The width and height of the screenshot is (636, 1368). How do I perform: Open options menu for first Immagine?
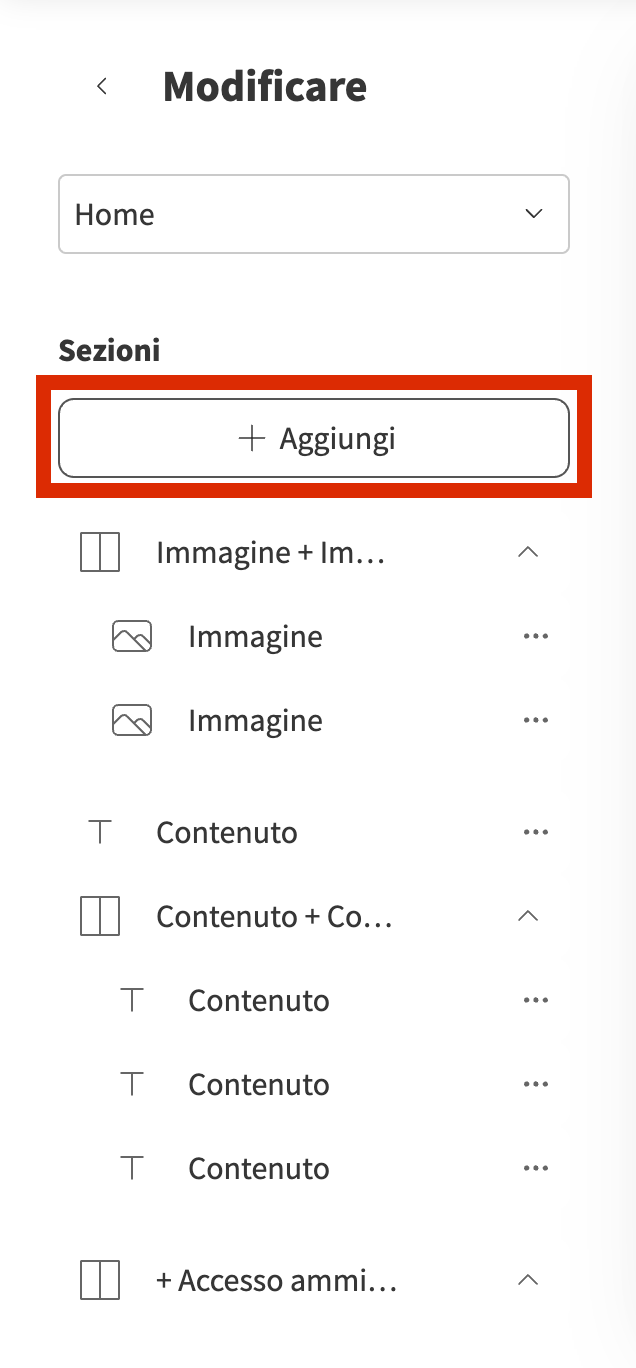pos(536,637)
